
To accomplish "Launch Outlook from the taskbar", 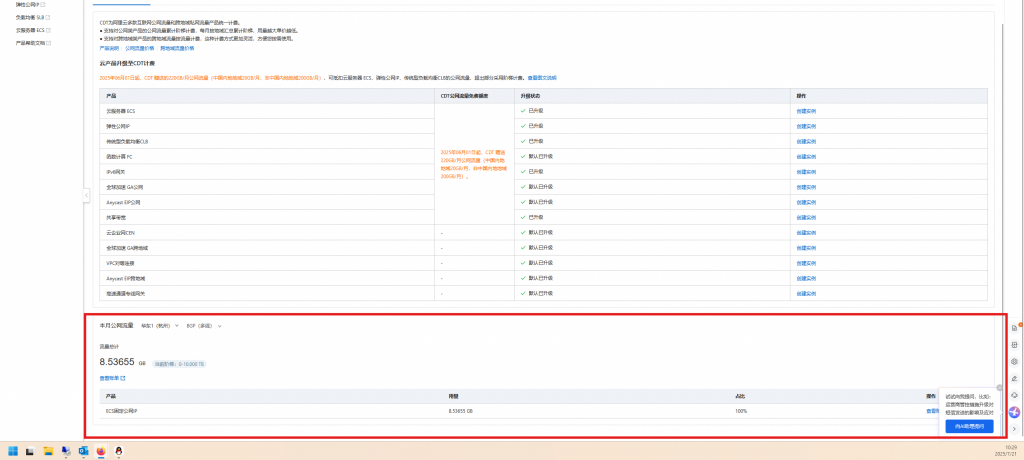I will 83,451.
